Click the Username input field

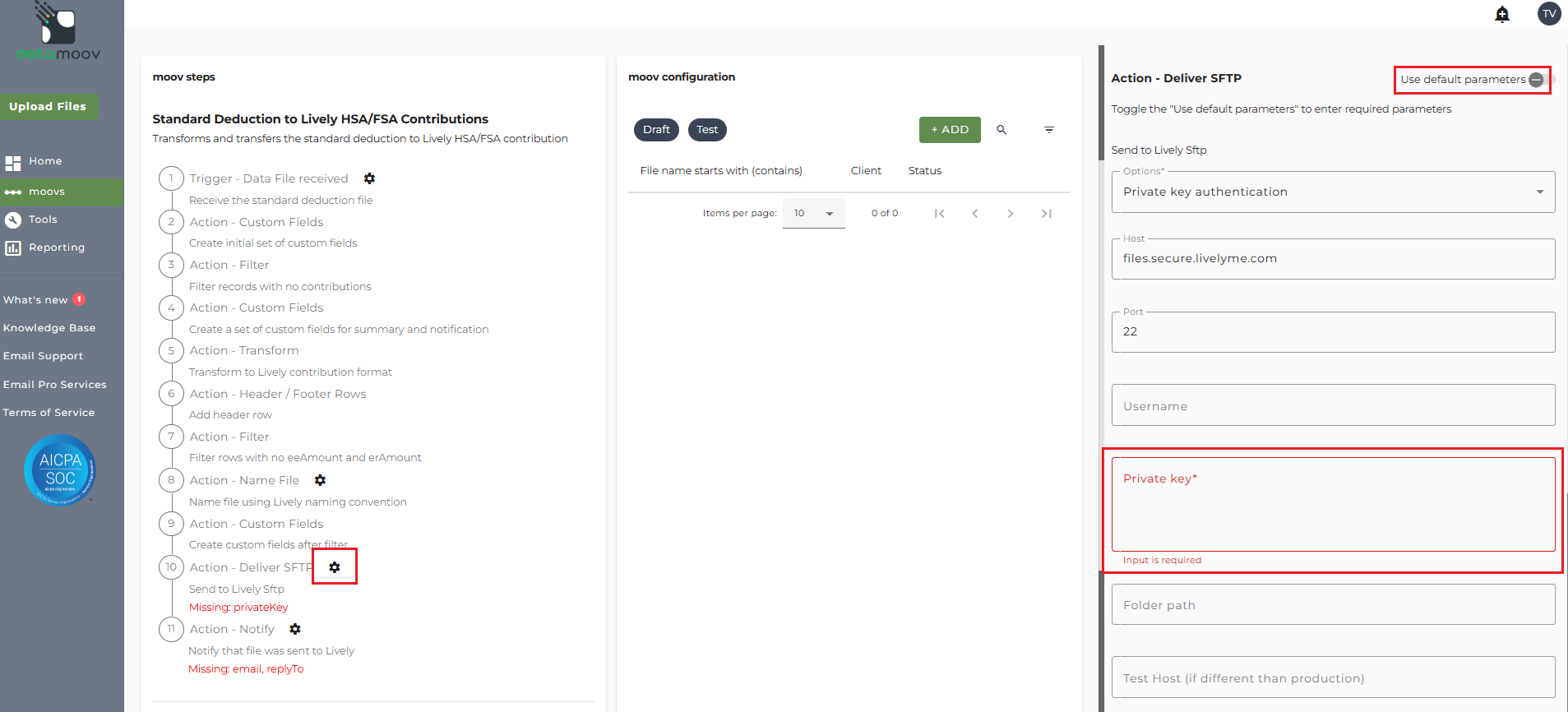(1333, 405)
